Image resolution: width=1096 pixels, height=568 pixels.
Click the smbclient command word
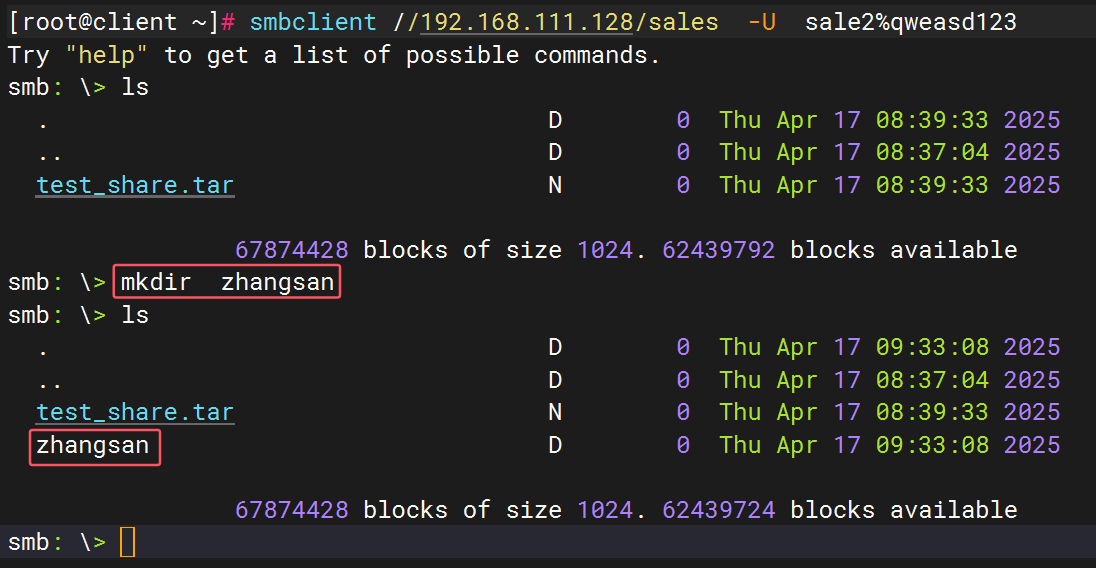(313, 22)
